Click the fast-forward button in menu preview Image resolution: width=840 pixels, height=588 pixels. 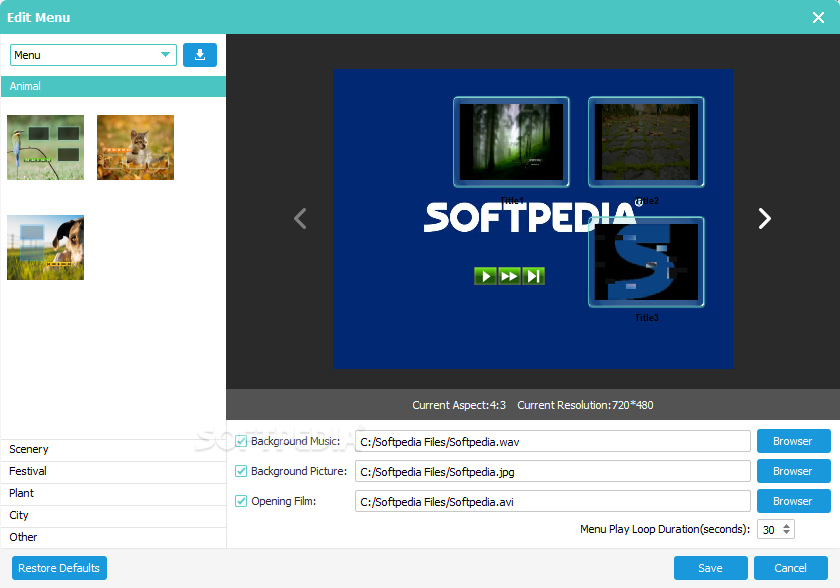pos(509,276)
